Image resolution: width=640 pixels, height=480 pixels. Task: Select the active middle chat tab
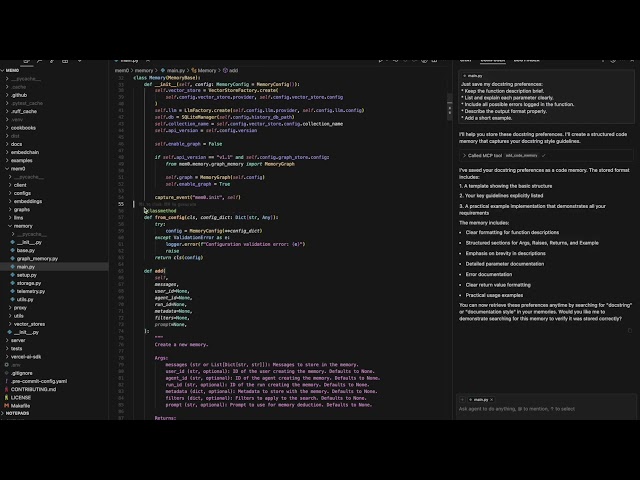pyautogui.click(x=493, y=60)
